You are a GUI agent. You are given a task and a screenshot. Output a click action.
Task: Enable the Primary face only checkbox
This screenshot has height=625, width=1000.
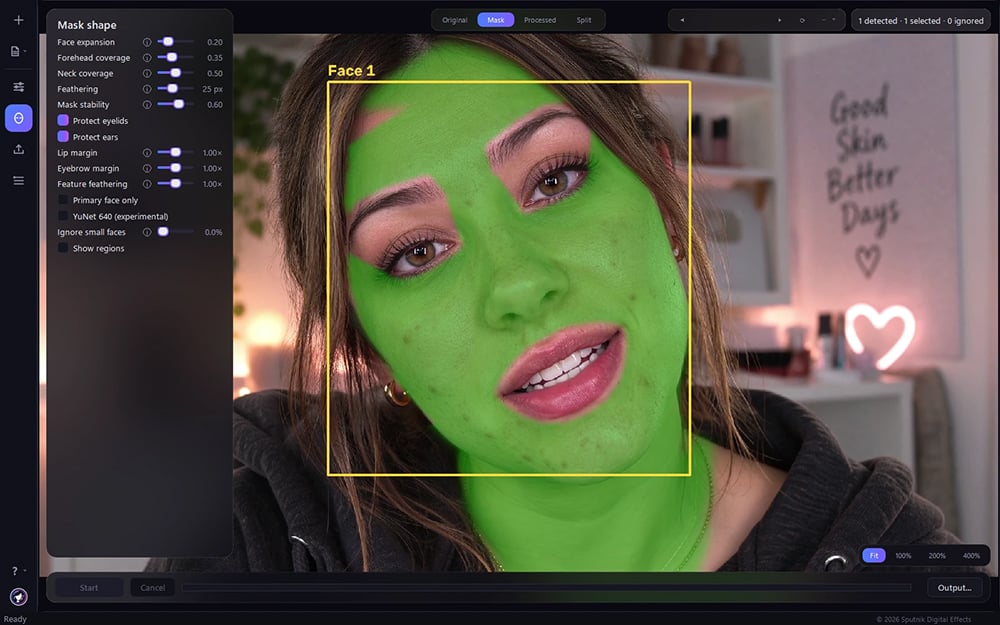point(63,200)
